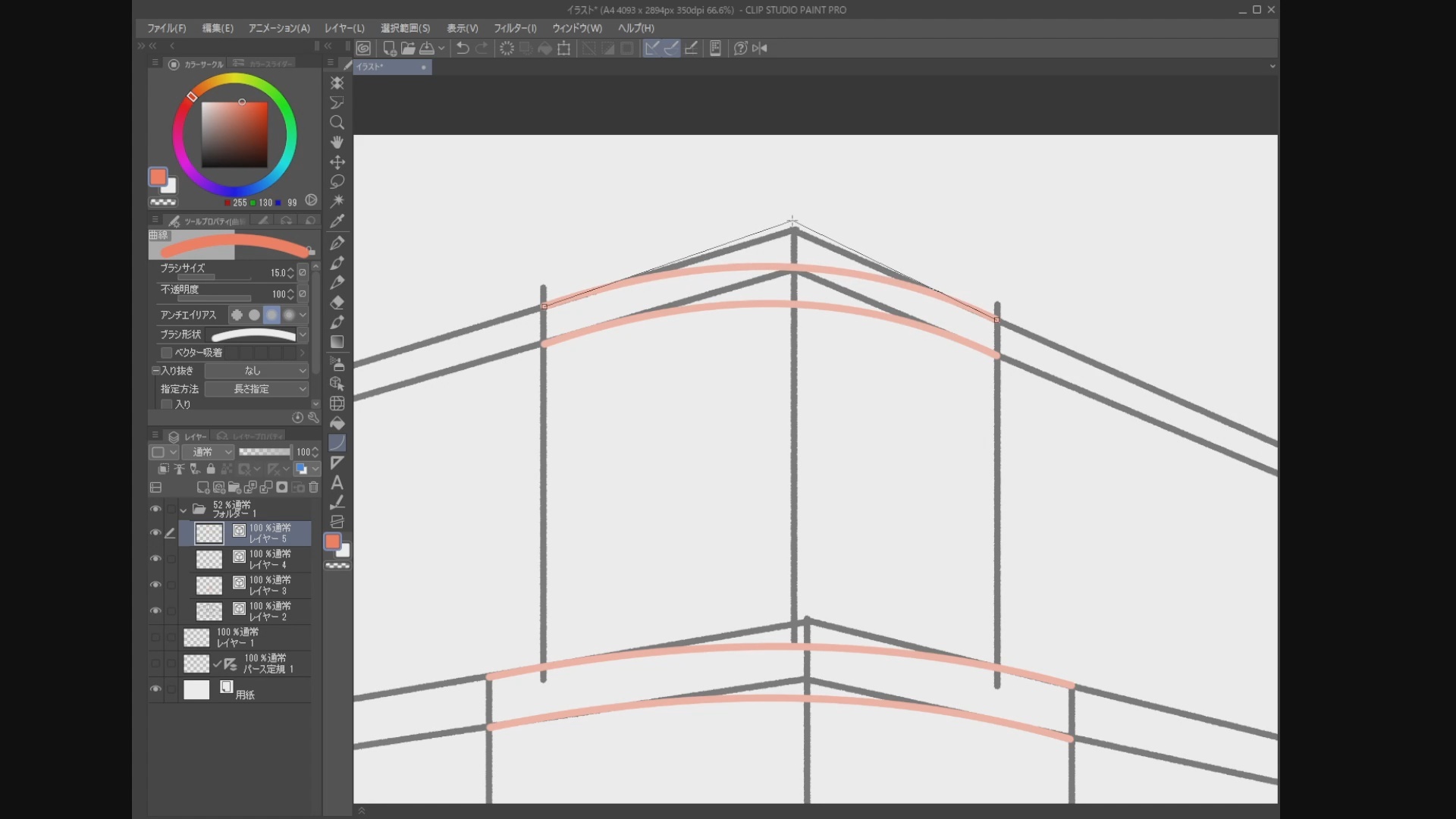Select the orange main color swatch
Image resolution: width=1456 pixels, height=819 pixels.
pos(158,177)
